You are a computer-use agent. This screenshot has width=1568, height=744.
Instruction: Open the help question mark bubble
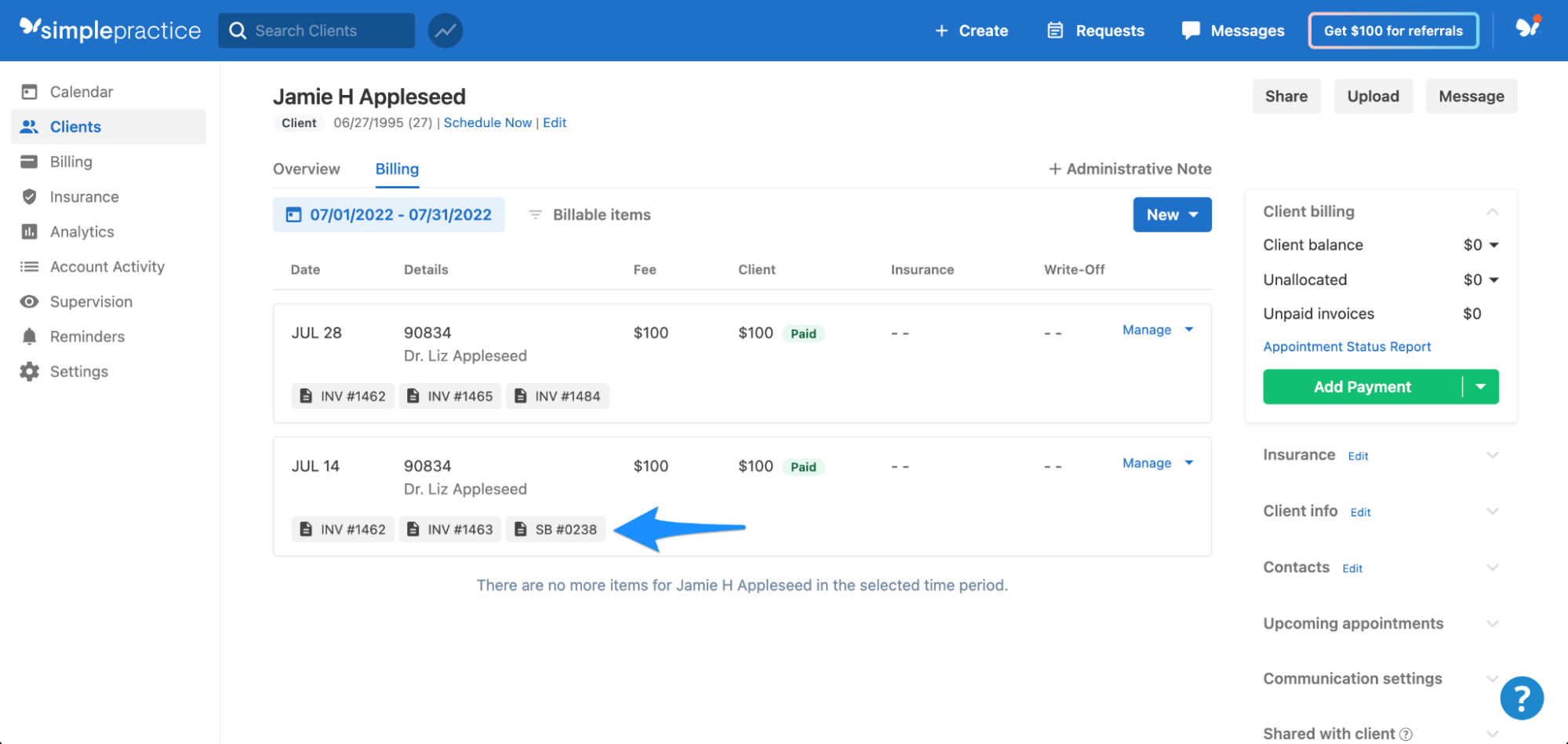coord(1522,697)
